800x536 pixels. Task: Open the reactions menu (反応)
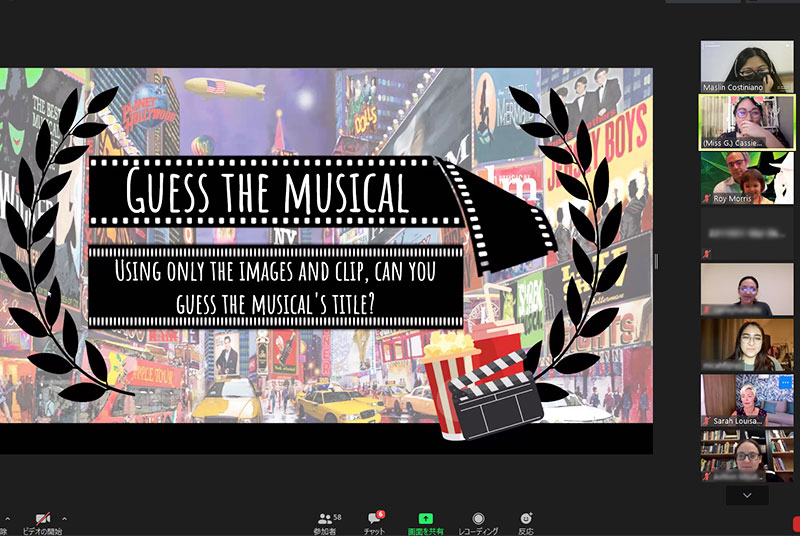point(526,524)
